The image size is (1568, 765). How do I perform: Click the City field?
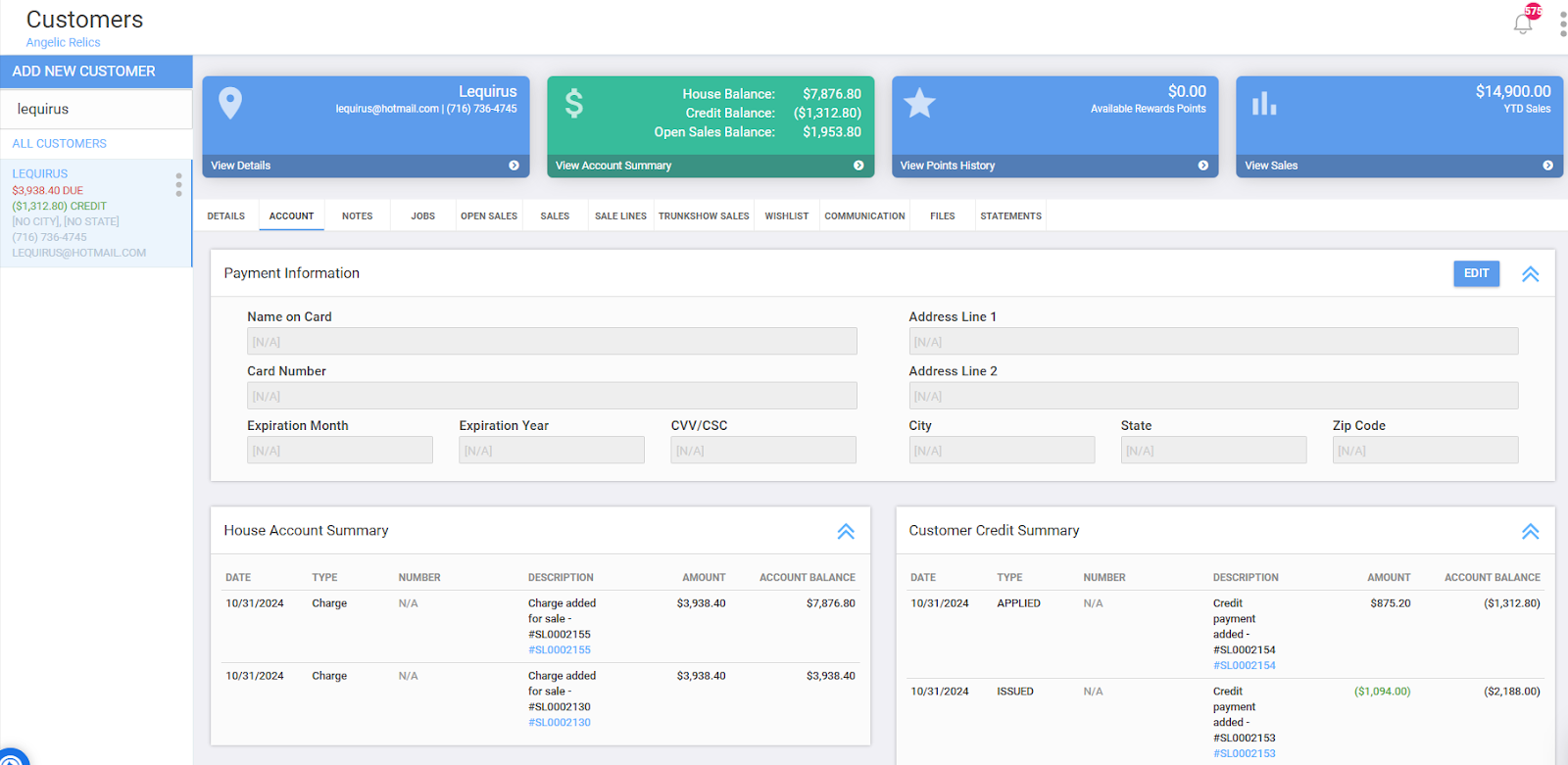pos(1002,451)
